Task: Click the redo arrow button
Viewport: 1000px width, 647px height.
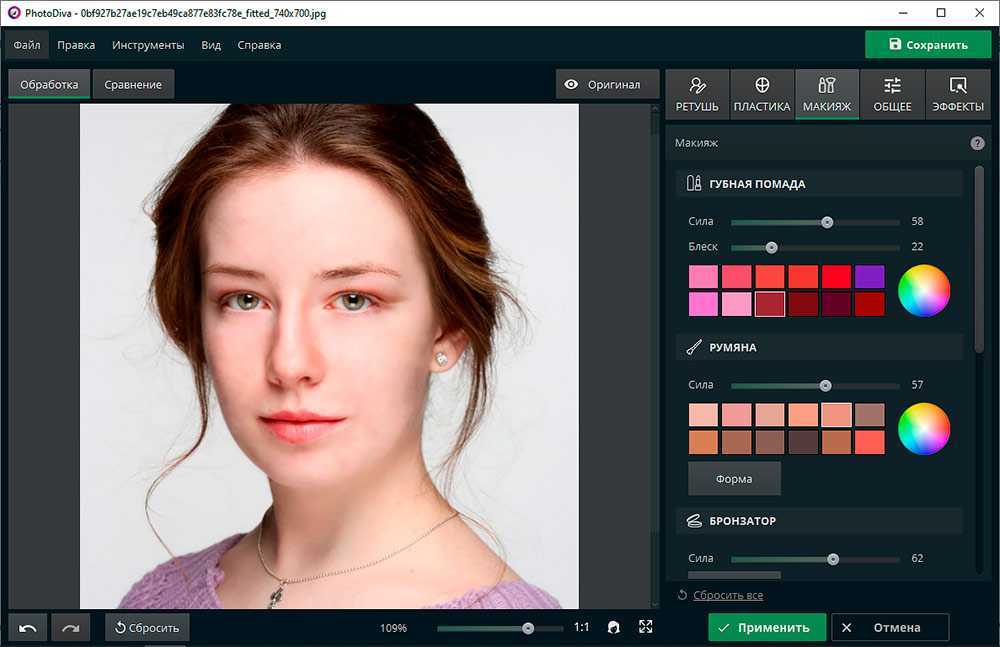Action: coord(71,628)
